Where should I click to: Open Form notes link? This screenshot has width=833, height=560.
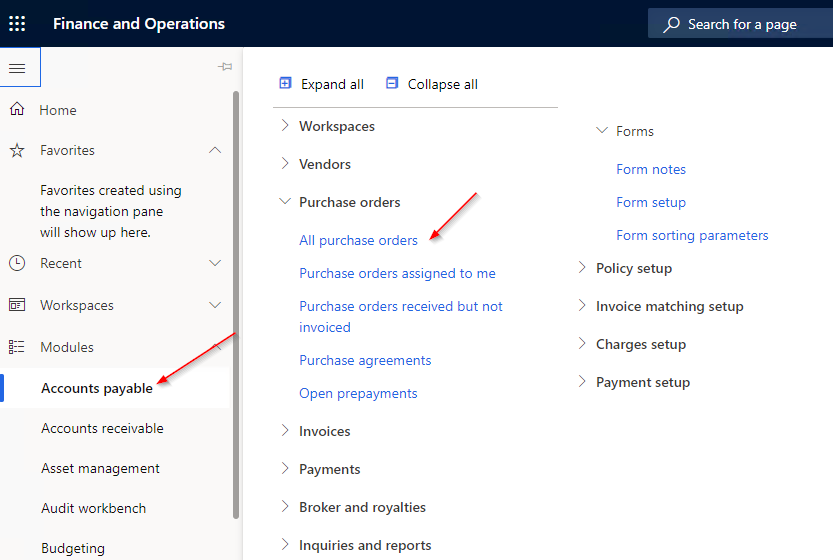(x=651, y=169)
